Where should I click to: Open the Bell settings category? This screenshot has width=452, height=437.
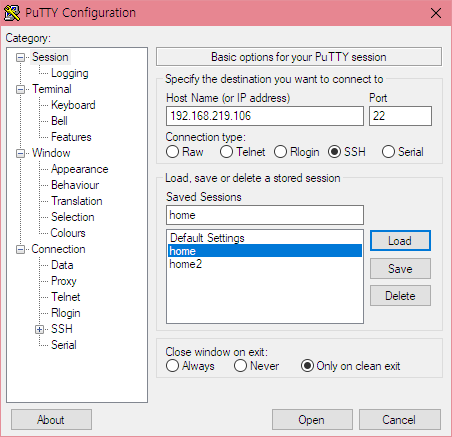59,121
